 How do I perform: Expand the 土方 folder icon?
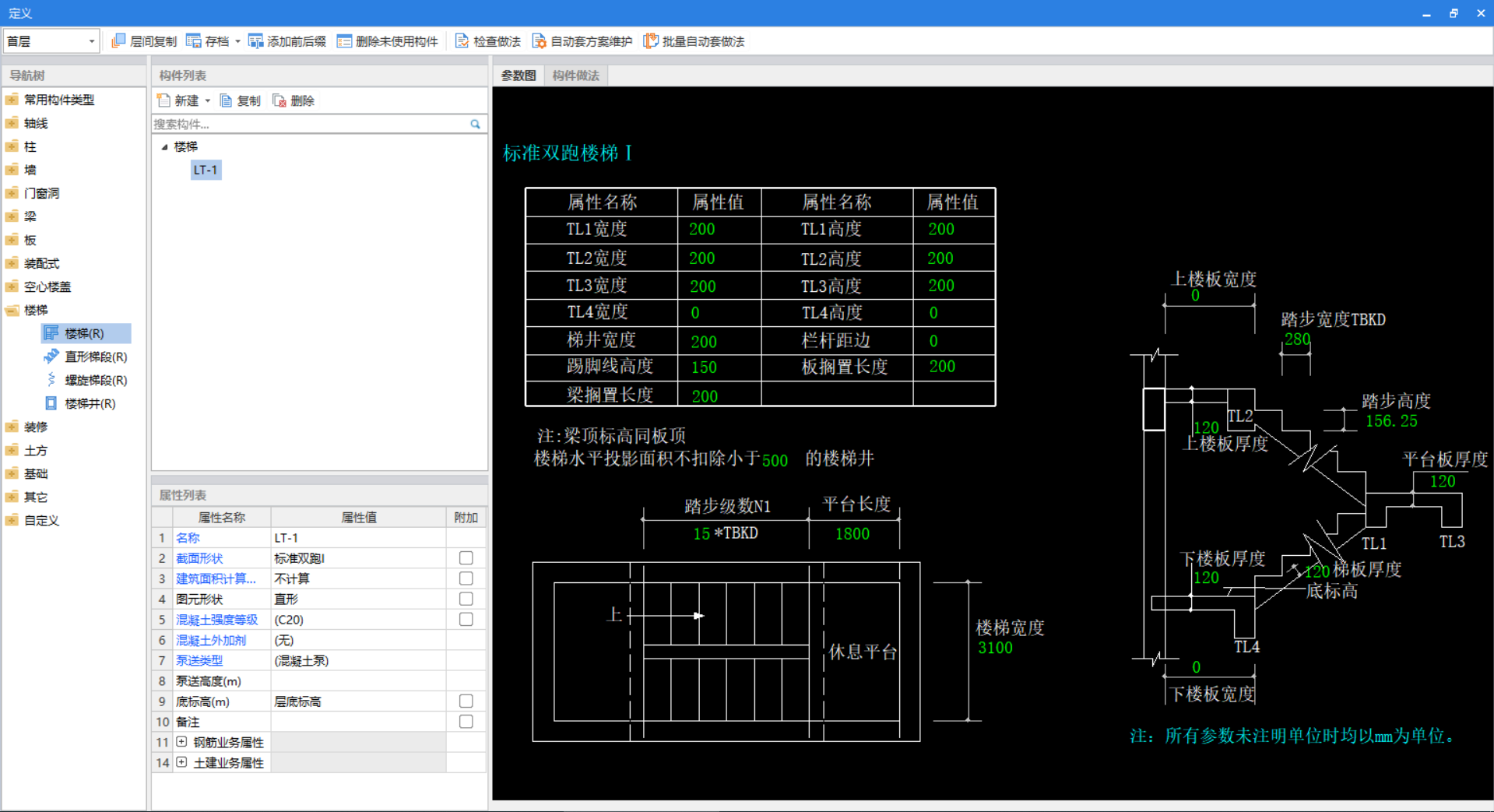coord(12,450)
